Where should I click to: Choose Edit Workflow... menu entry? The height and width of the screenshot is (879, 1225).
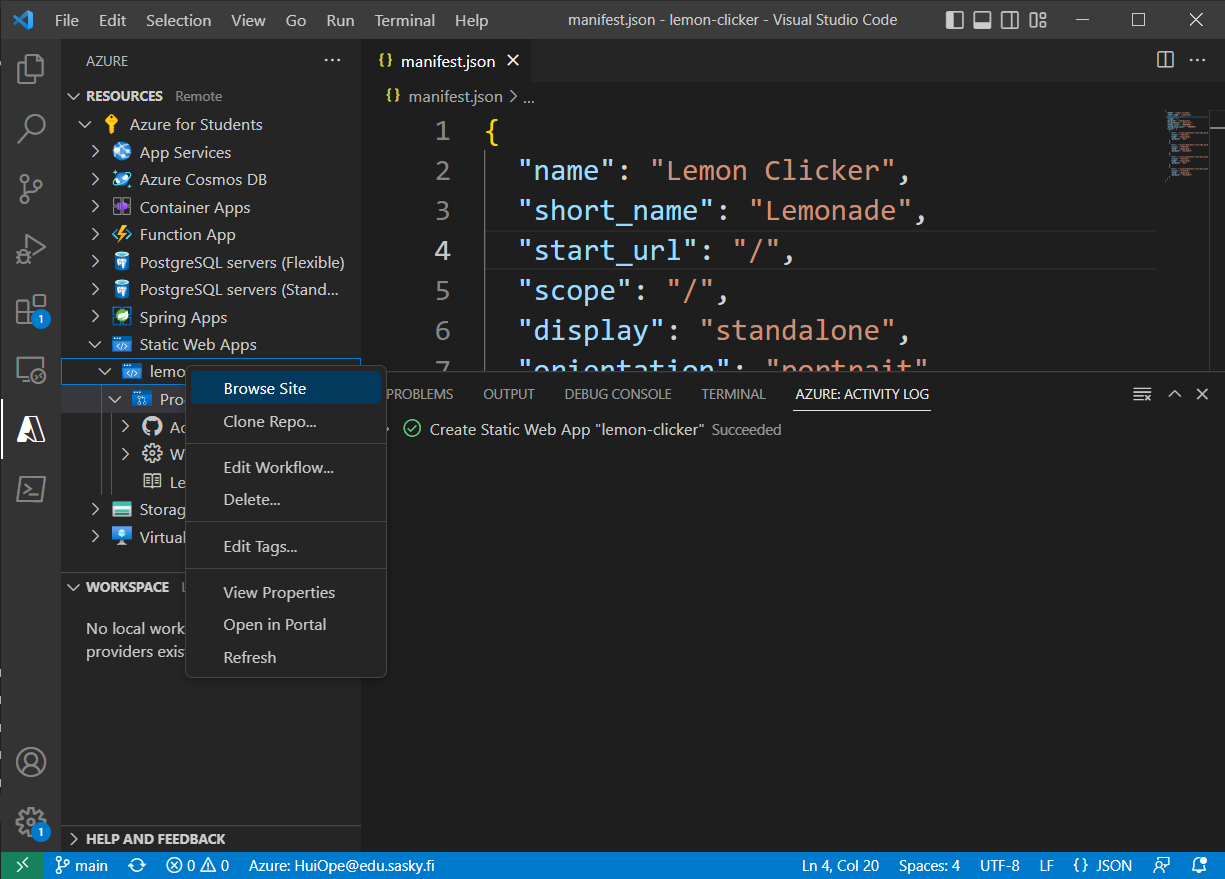(284, 467)
